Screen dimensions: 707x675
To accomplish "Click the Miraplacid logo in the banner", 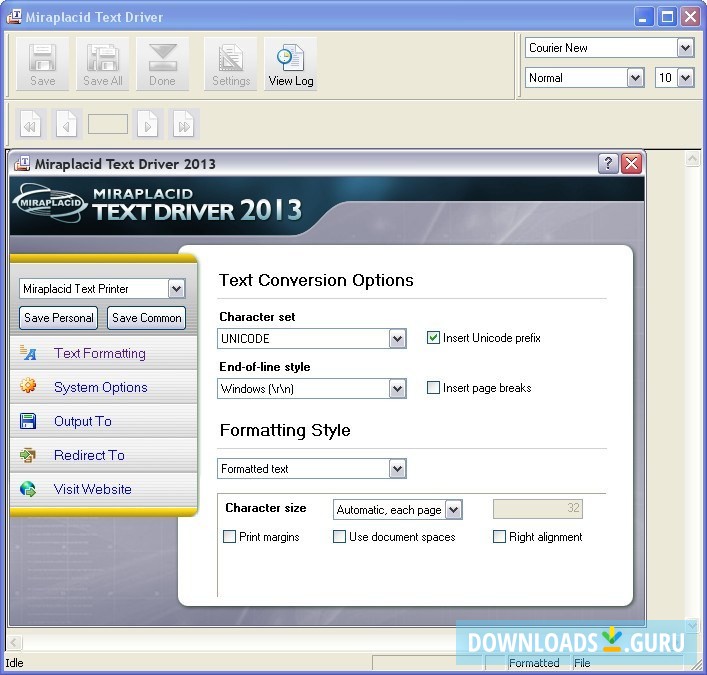I will point(50,203).
